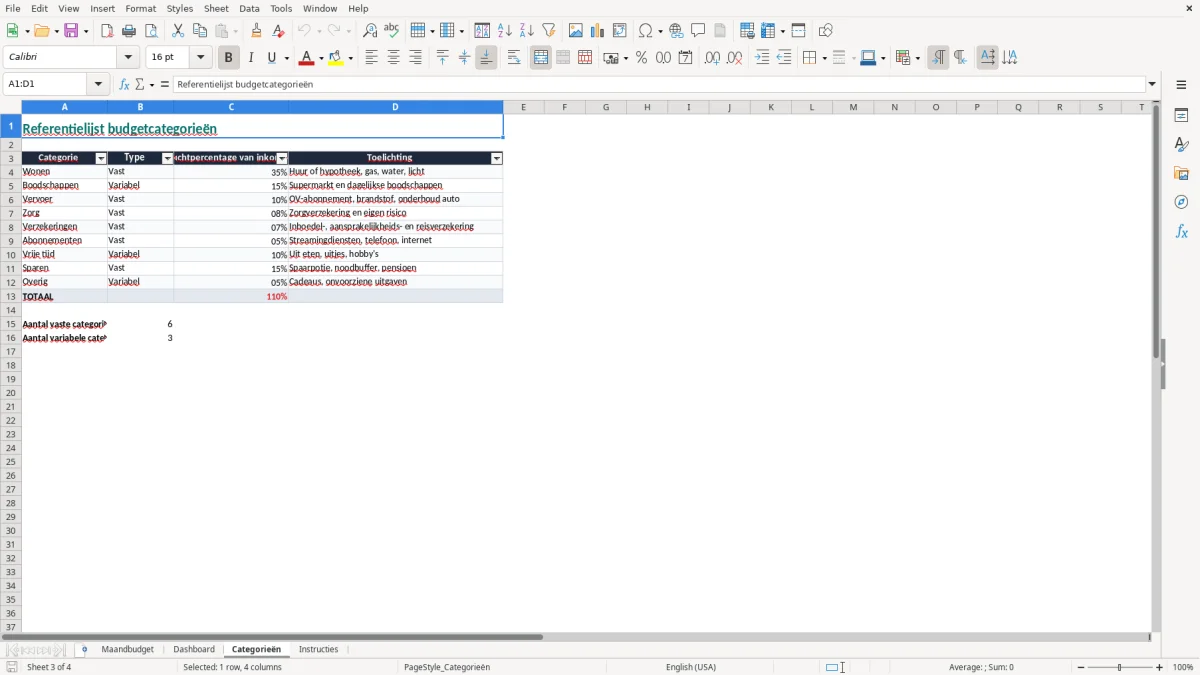Expand the Name Box dropdown
1200x675 pixels.
[99, 84]
